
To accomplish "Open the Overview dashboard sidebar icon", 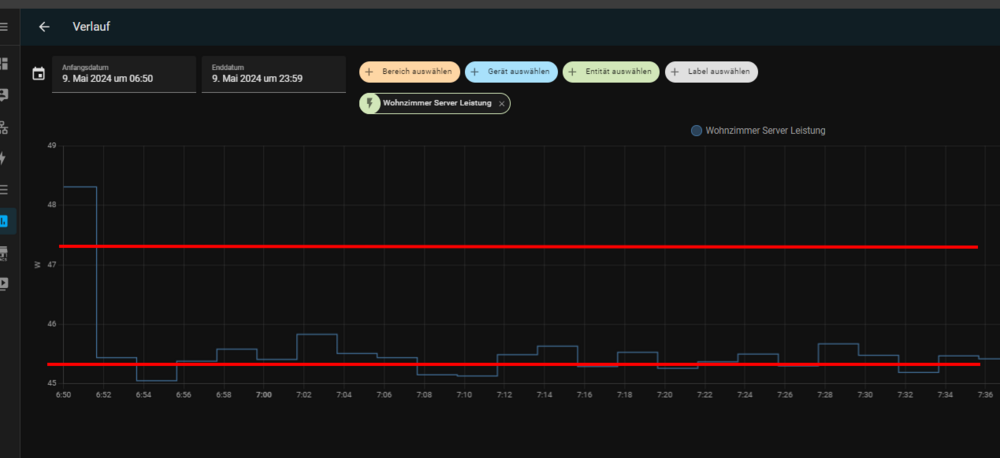I will (x=4, y=64).
